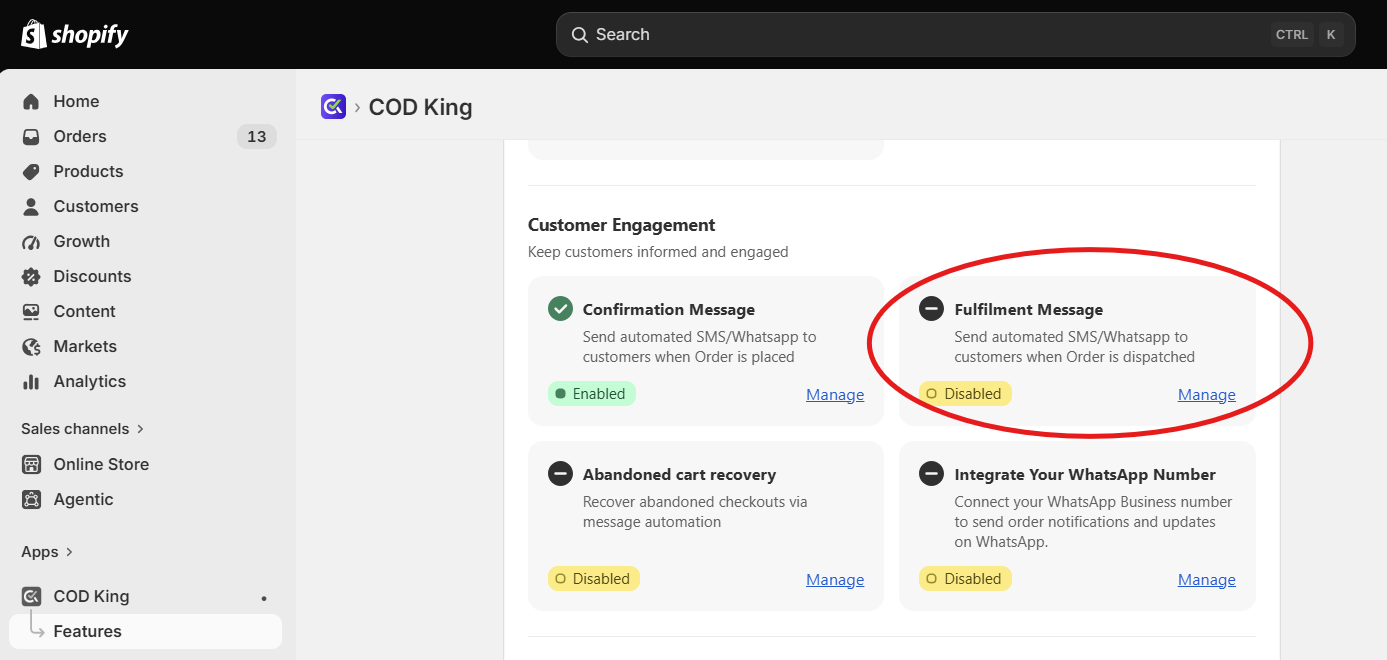Screen dimensions: 1387x660
Task: Click the Disabled badge on Fulfilment Message
Action: point(965,394)
